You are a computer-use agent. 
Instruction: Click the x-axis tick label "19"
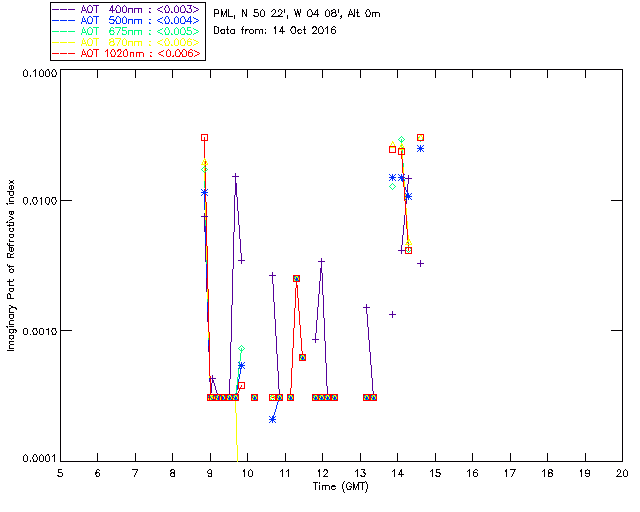click(x=585, y=473)
